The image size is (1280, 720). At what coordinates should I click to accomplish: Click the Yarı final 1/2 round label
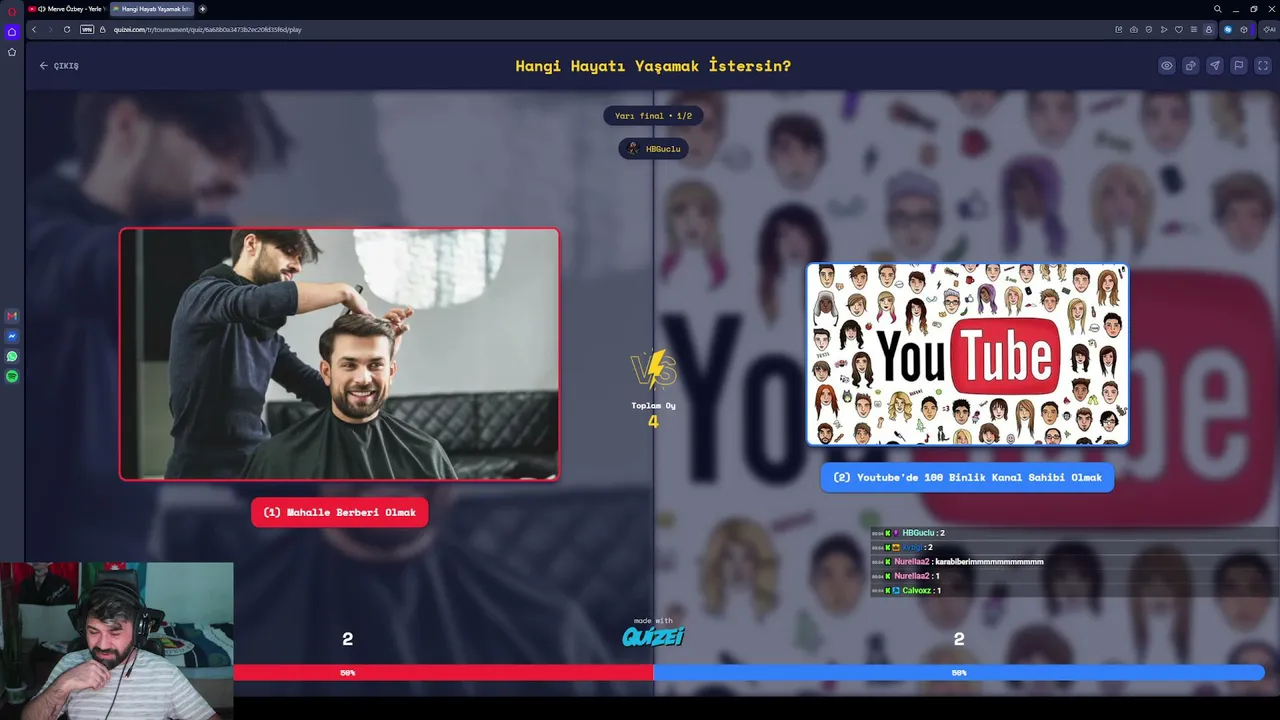point(653,116)
